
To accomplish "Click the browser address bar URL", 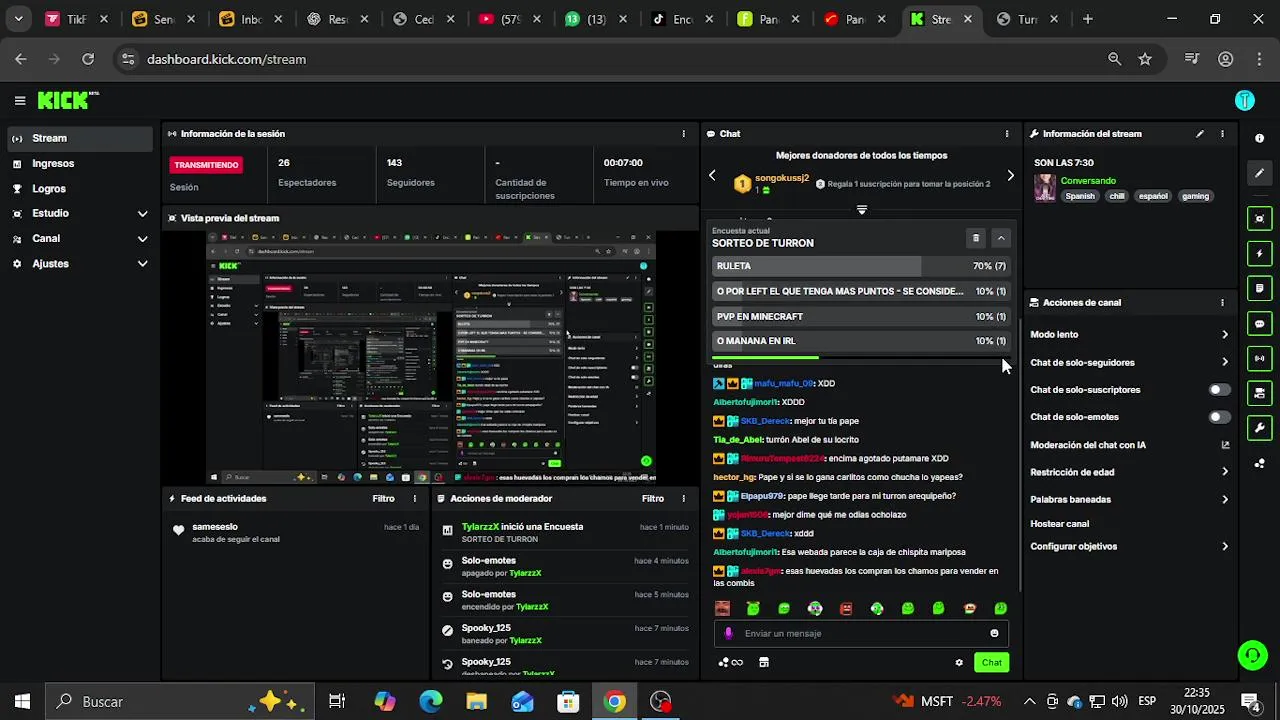I will (226, 59).
